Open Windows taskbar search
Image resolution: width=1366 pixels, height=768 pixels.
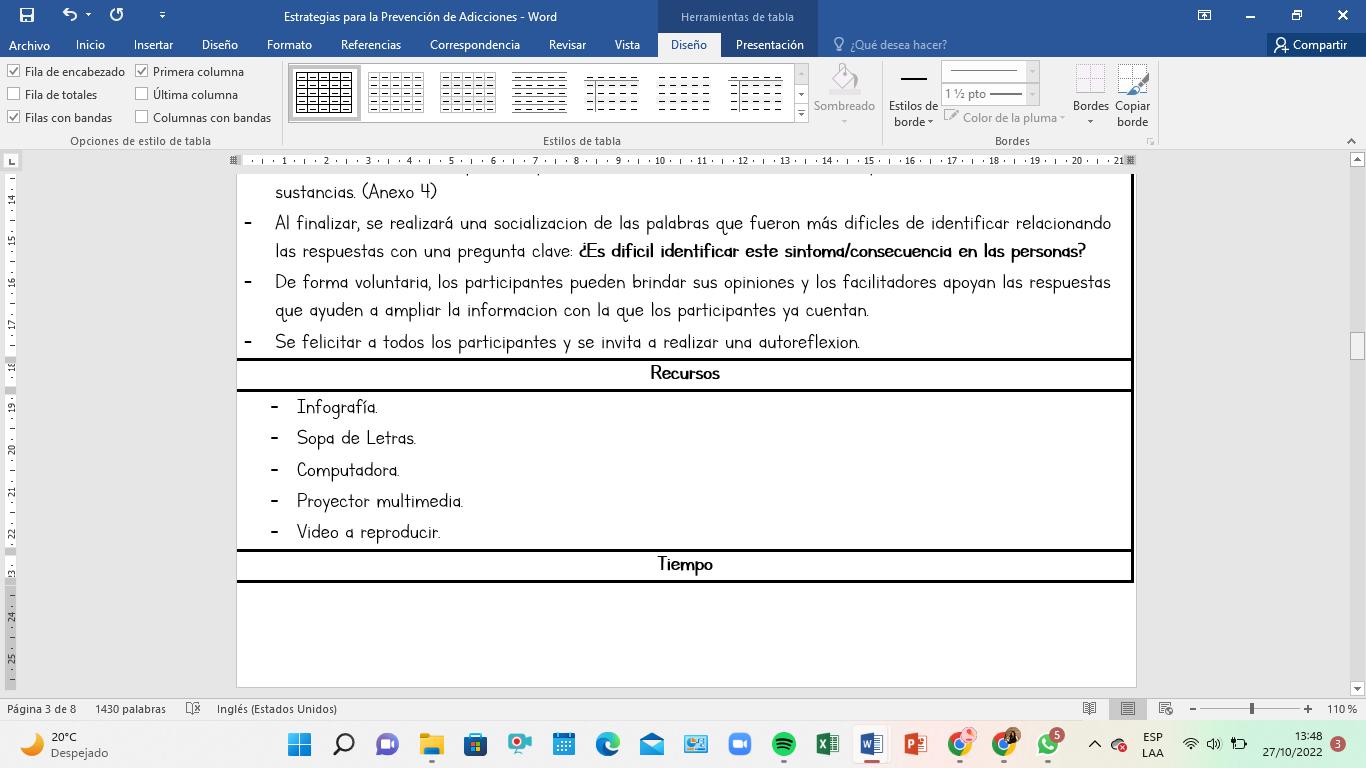(344, 744)
